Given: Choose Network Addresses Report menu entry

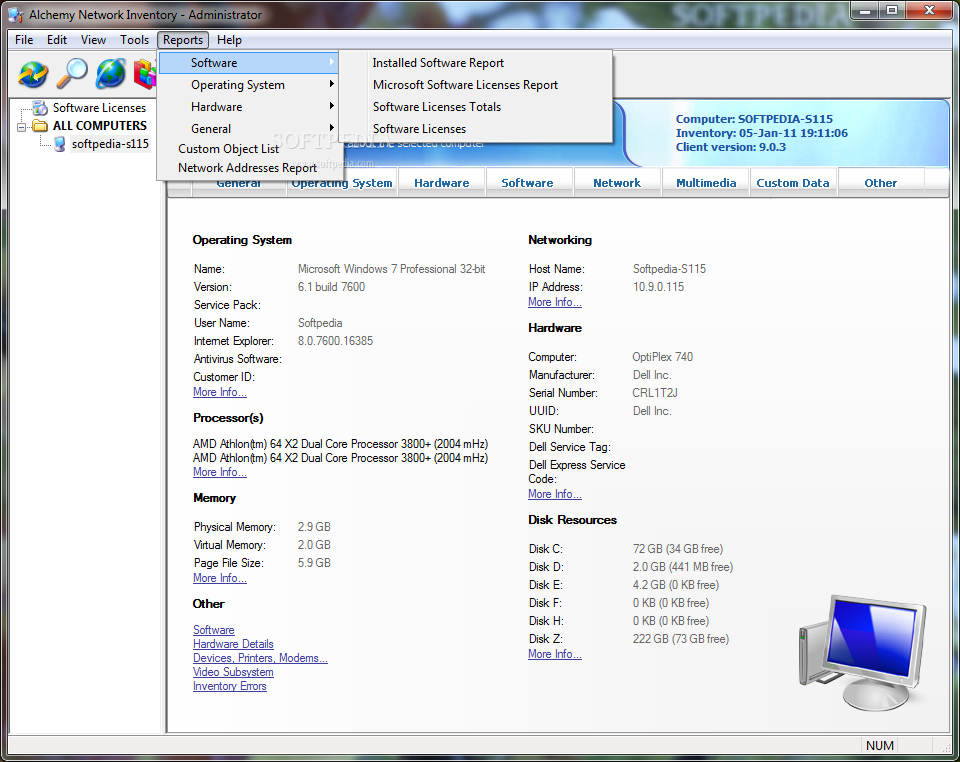Looking at the screenshot, I should point(248,168).
